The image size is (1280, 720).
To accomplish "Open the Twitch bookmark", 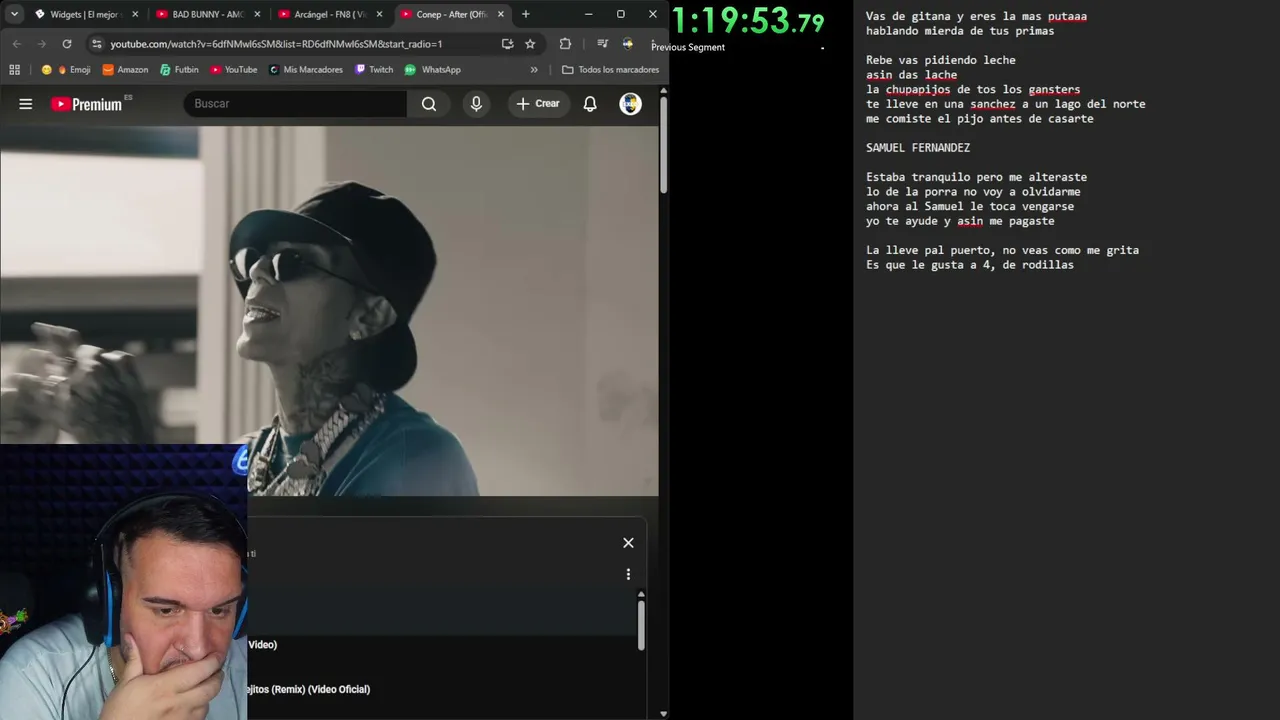I will tap(374, 70).
